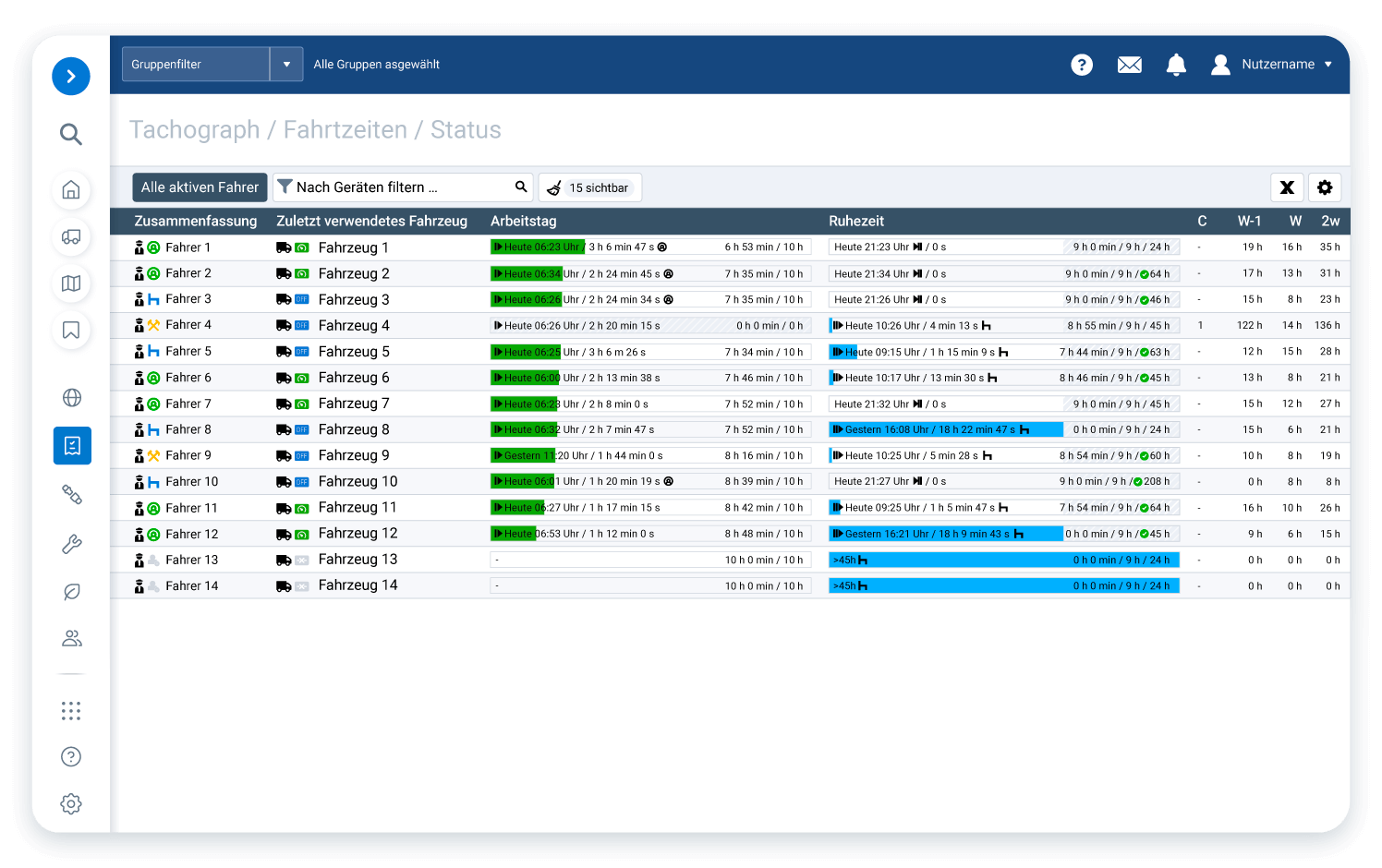
Task: Open the sidebar help circle icon
Action: pyautogui.click(x=71, y=756)
